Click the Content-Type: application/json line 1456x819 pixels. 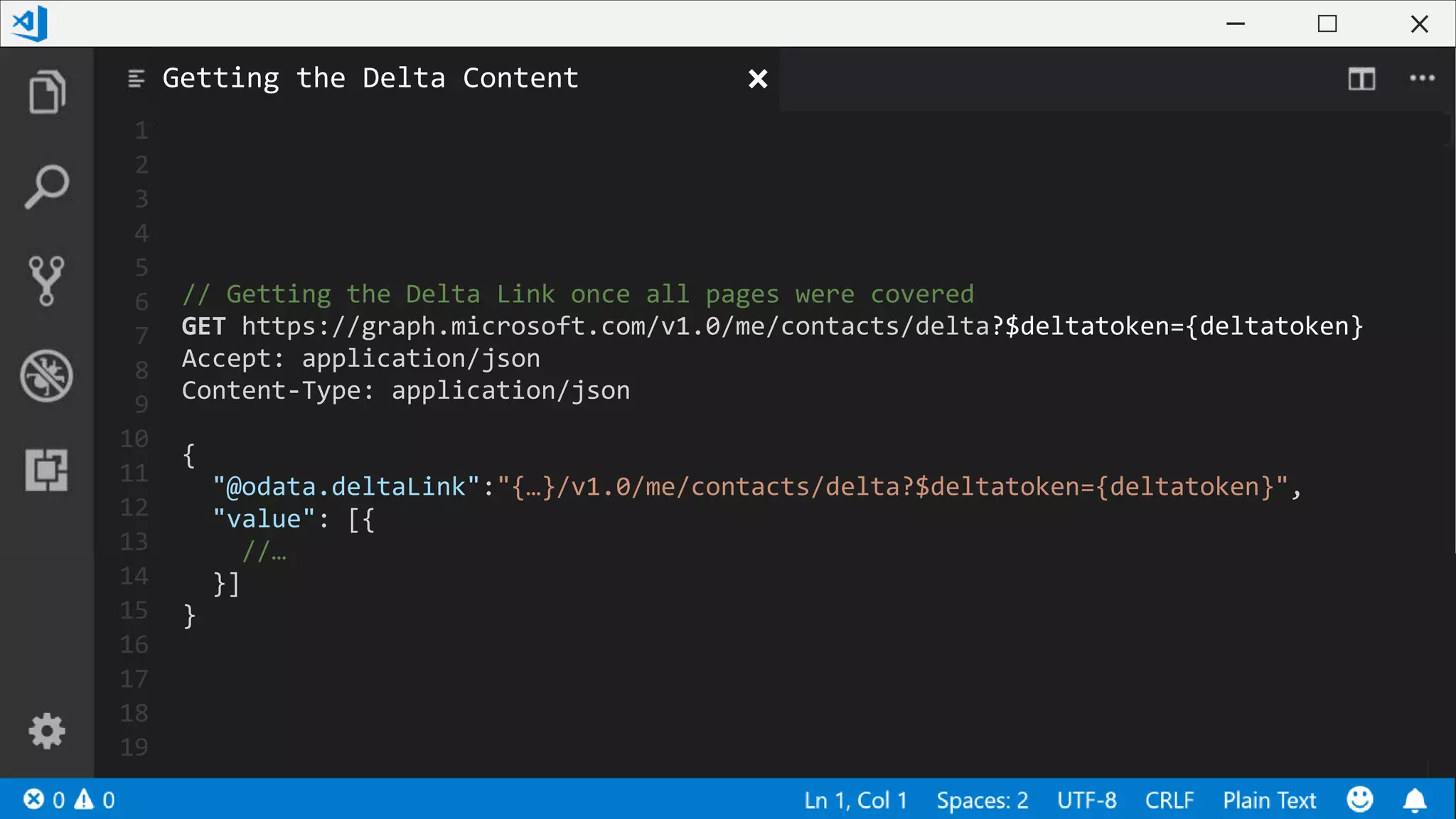point(406,390)
